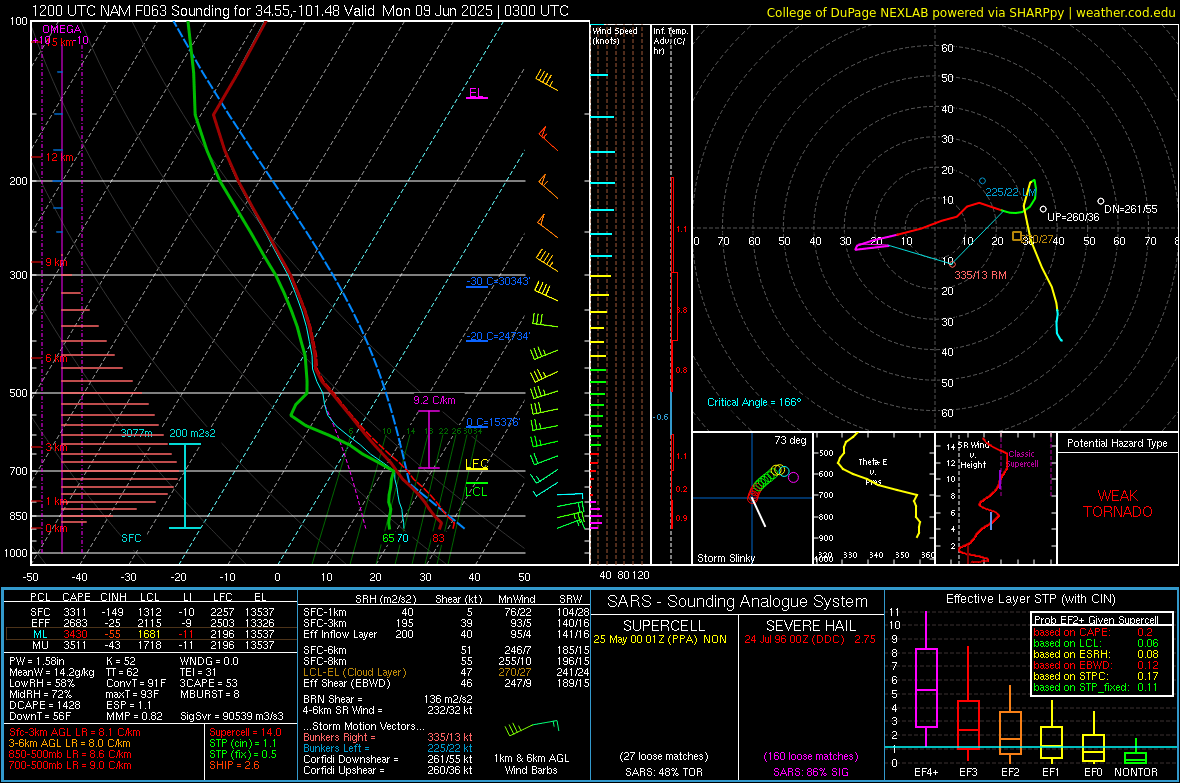The height and width of the screenshot is (783, 1180).
Task: Click the SHIP = 2.6 value
Action: pyautogui.click(x=234, y=765)
